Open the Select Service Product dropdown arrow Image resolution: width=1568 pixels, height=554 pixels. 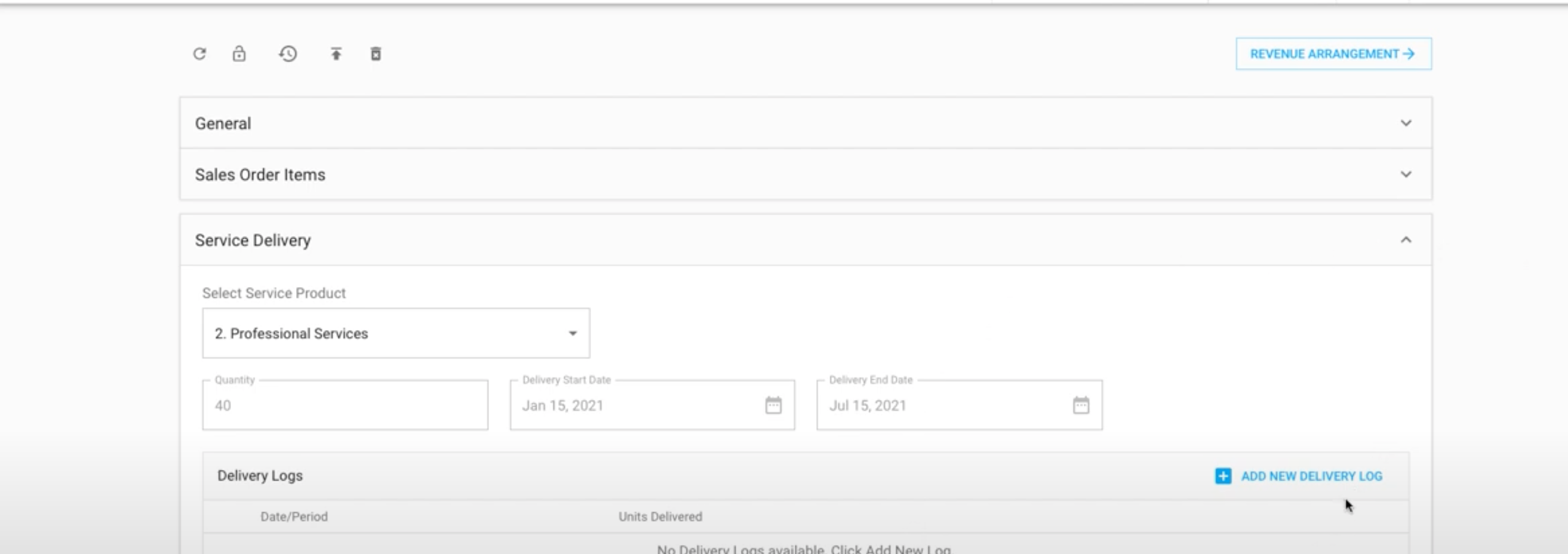tap(572, 334)
